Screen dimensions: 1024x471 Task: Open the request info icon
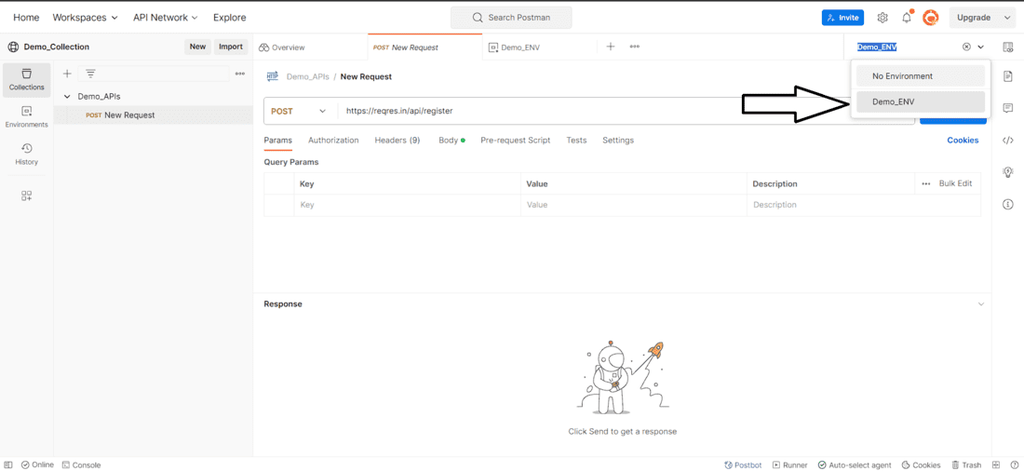1007,204
